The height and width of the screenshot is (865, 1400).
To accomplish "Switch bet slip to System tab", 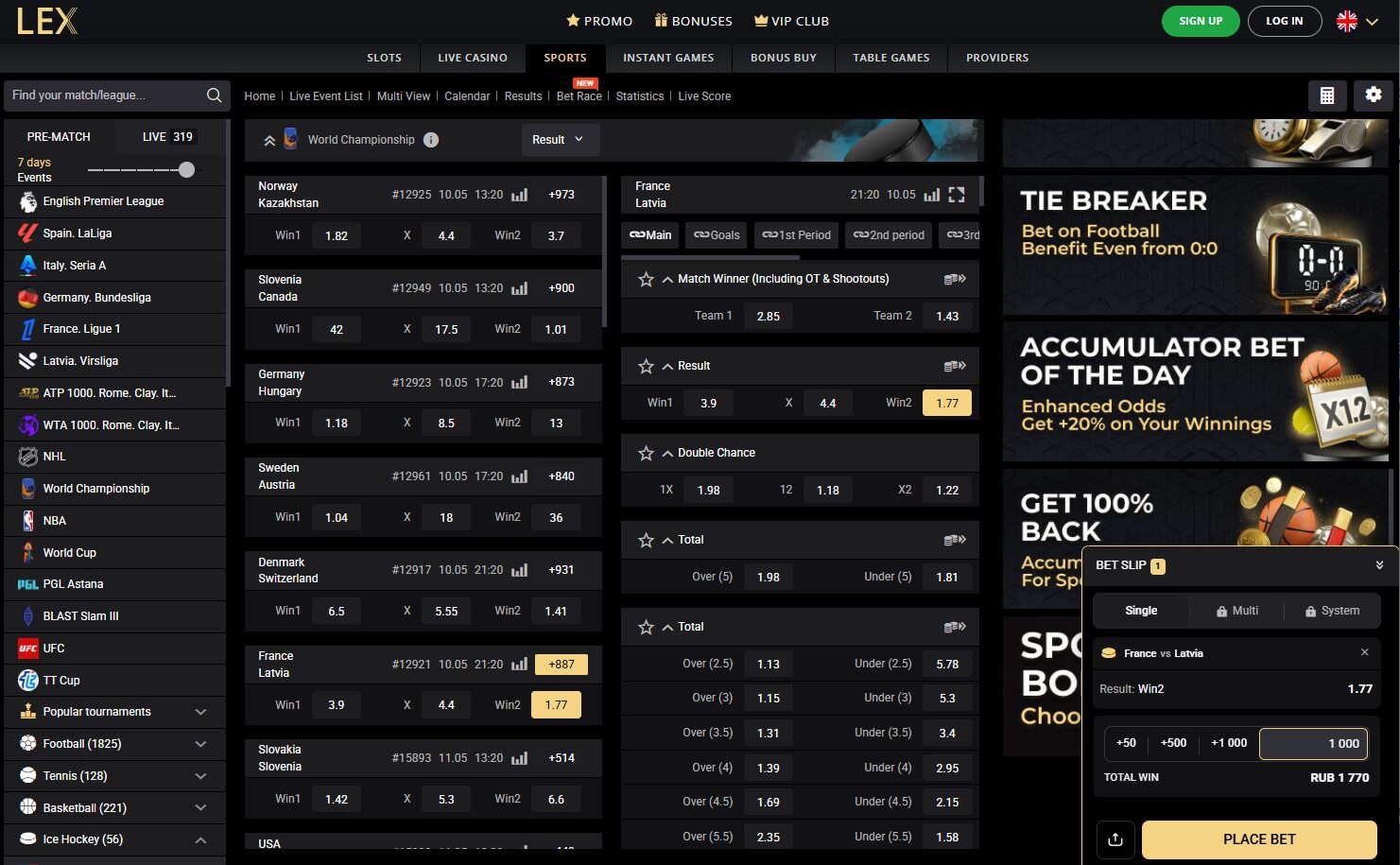I will coord(1332,611).
